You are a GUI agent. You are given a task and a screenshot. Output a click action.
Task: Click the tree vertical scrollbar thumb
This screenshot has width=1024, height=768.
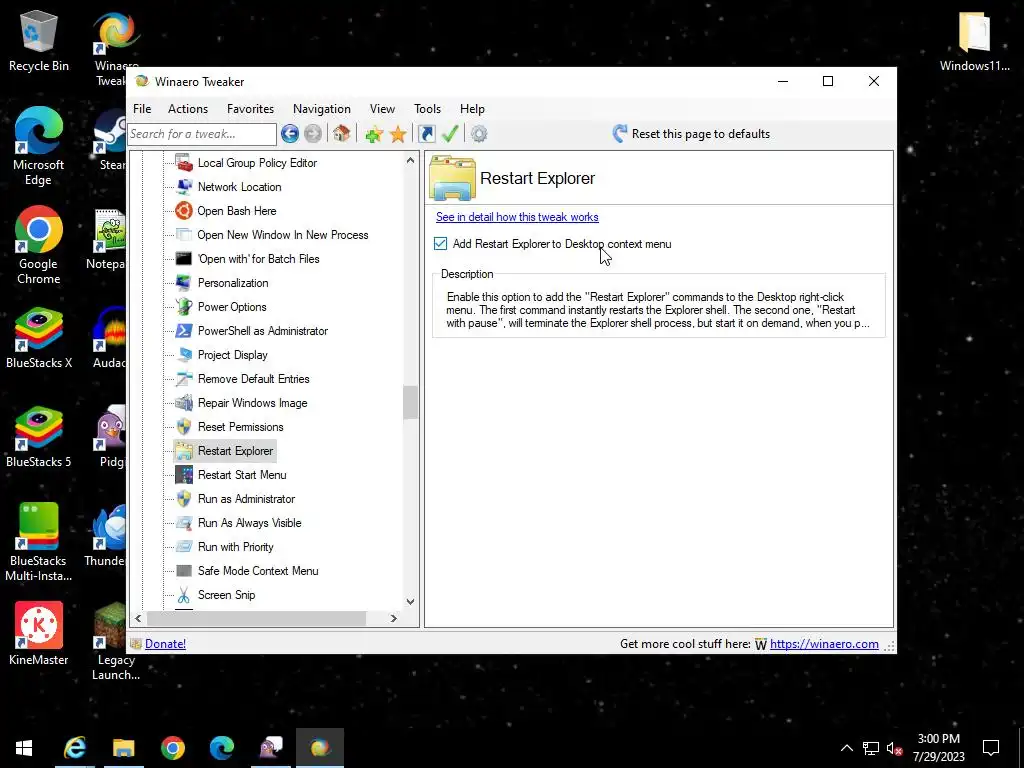point(410,402)
